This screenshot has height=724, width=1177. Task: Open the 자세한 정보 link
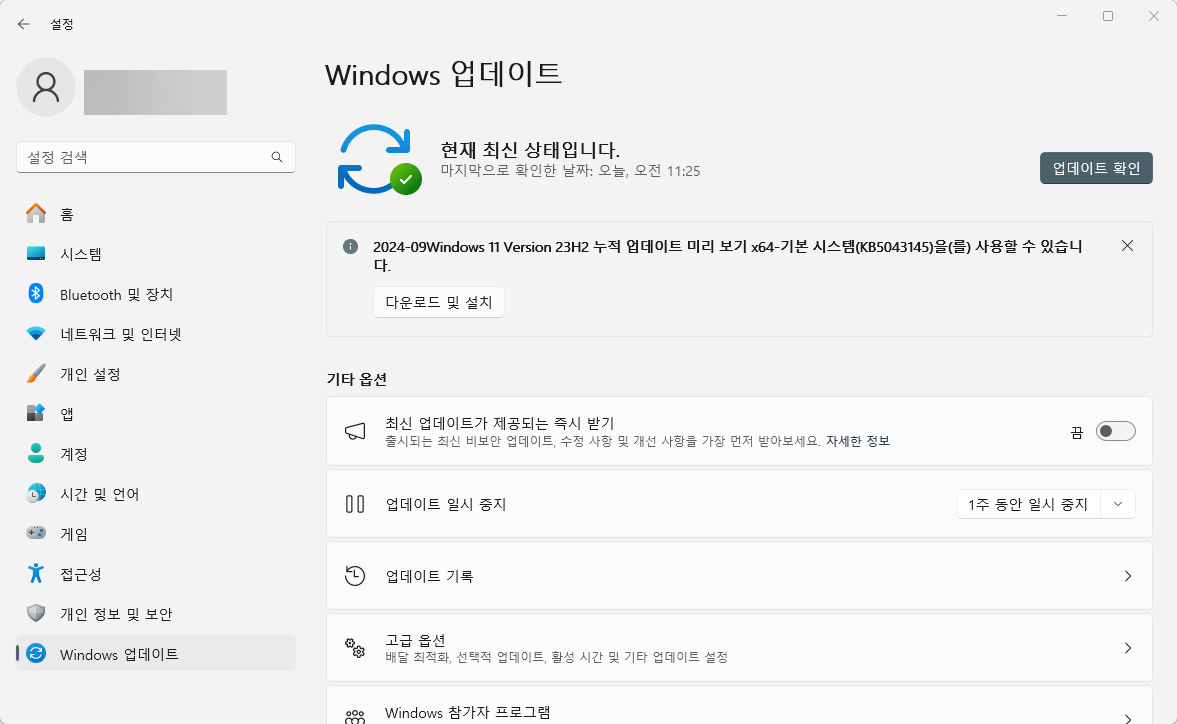[x=857, y=441]
